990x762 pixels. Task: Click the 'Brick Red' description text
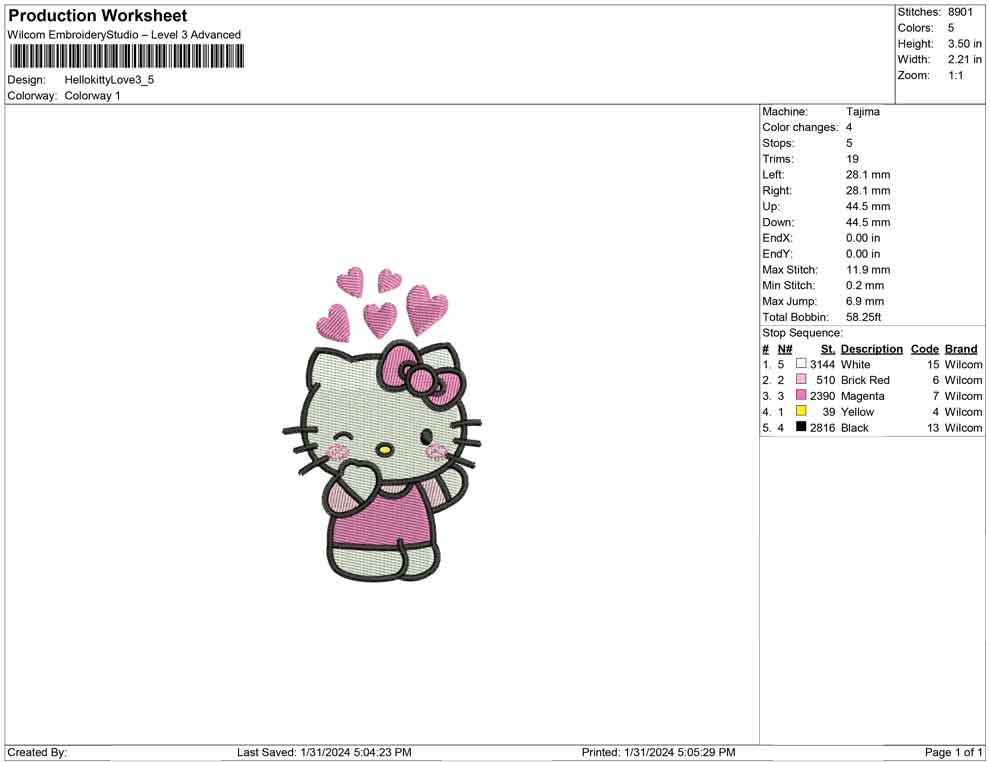coord(865,380)
